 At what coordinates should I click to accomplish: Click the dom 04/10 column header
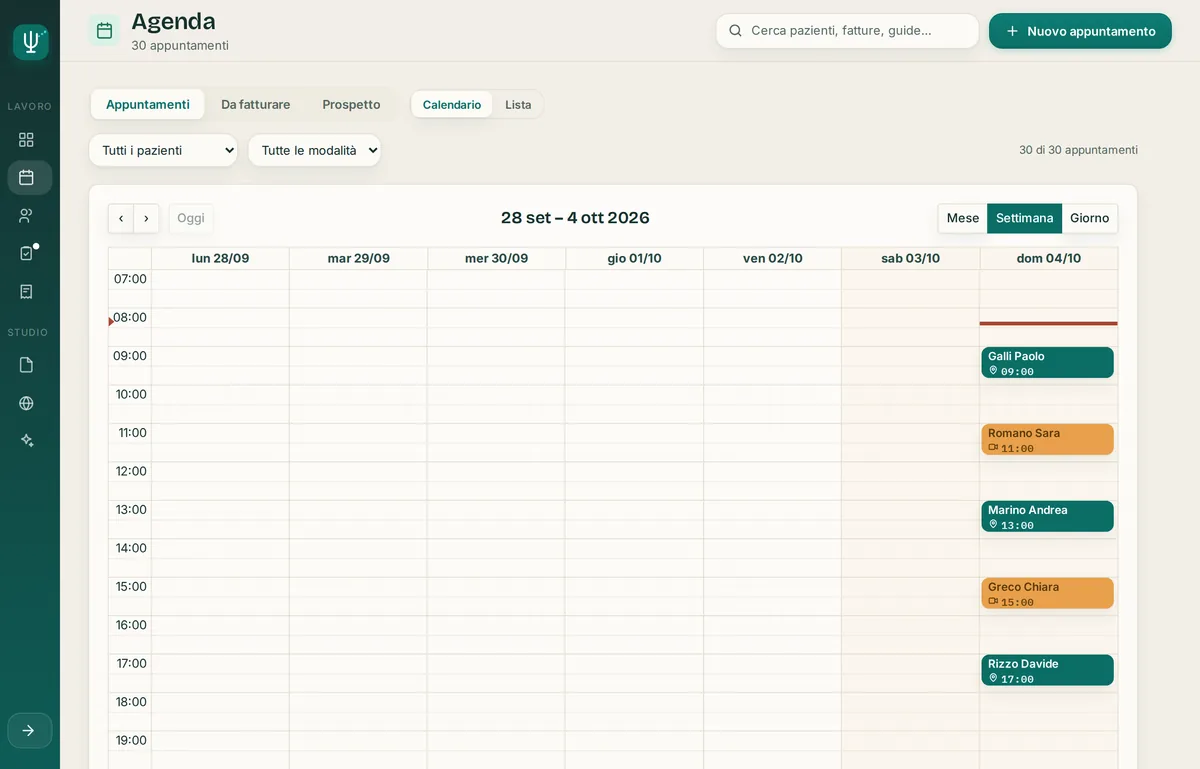pyautogui.click(x=1049, y=258)
